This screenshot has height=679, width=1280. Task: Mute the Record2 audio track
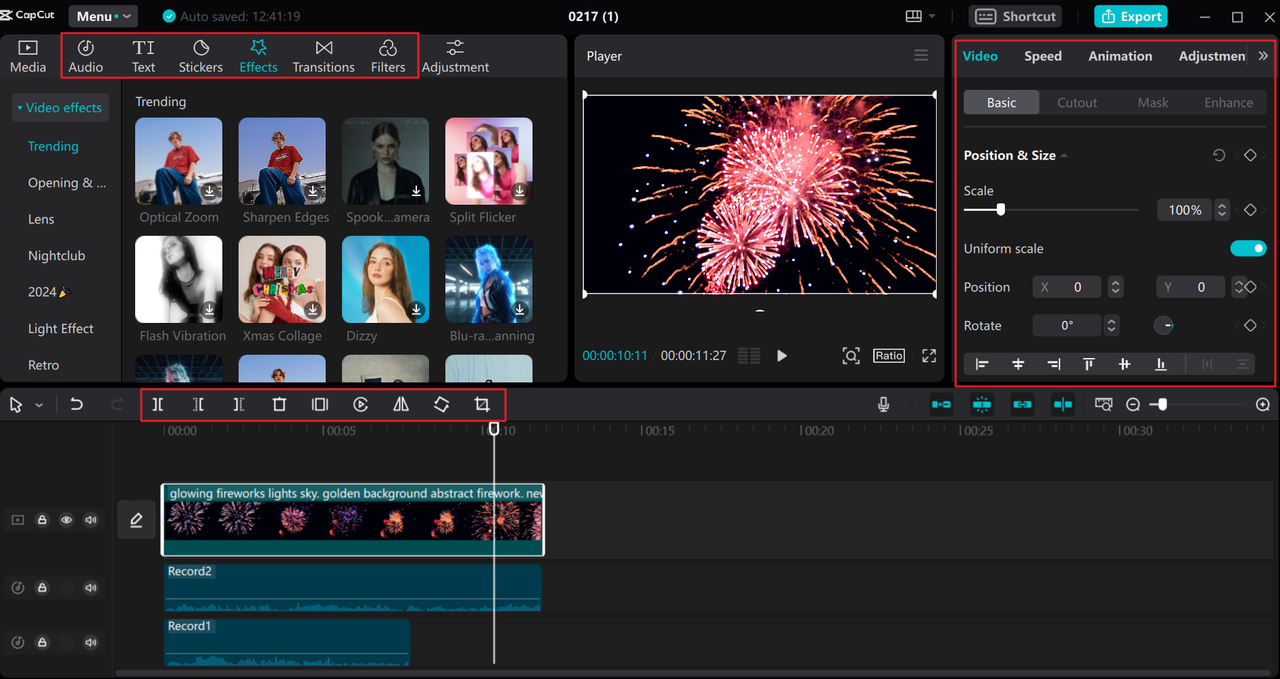(91, 588)
